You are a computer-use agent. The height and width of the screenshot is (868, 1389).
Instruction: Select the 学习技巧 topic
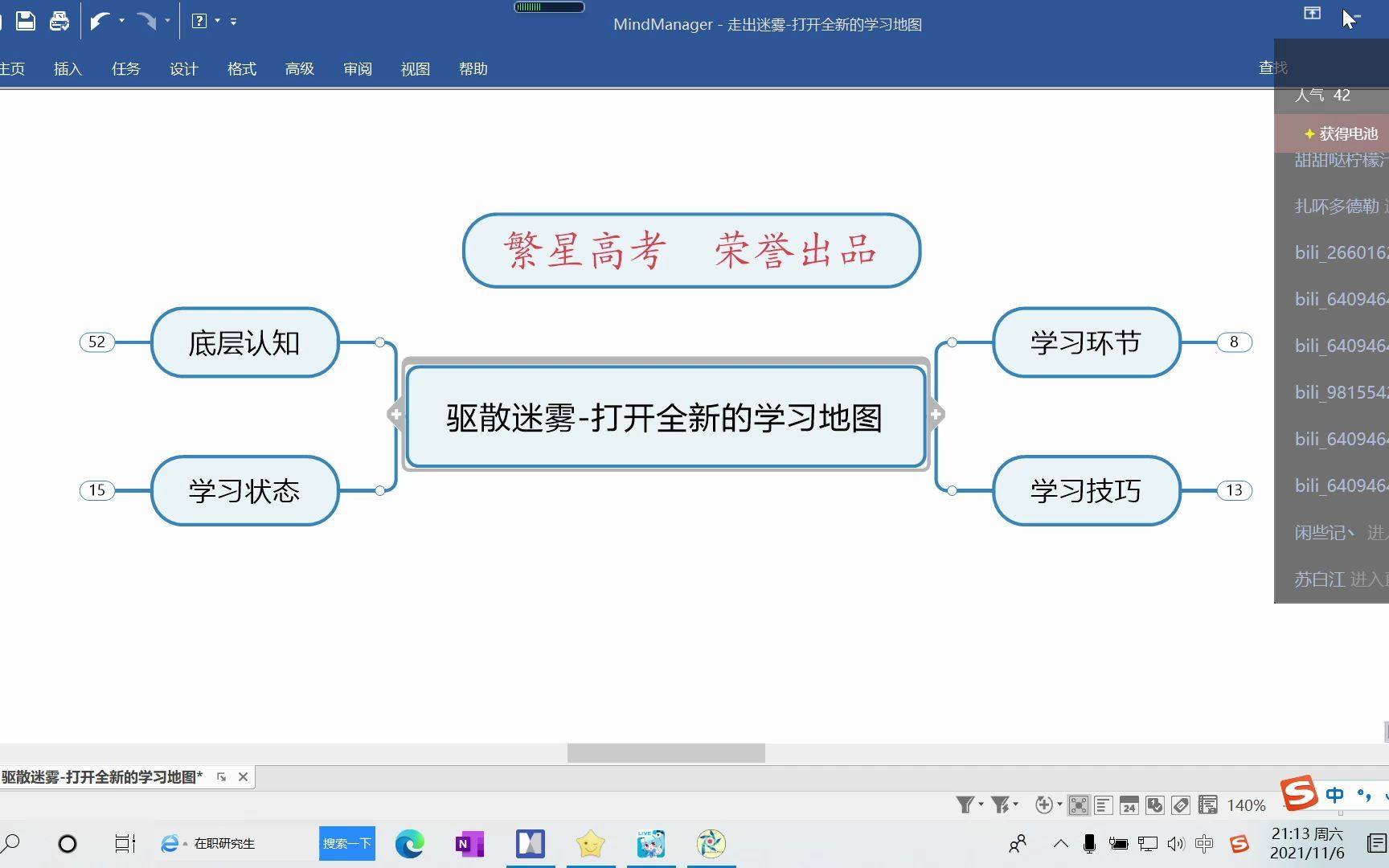(1086, 490)
